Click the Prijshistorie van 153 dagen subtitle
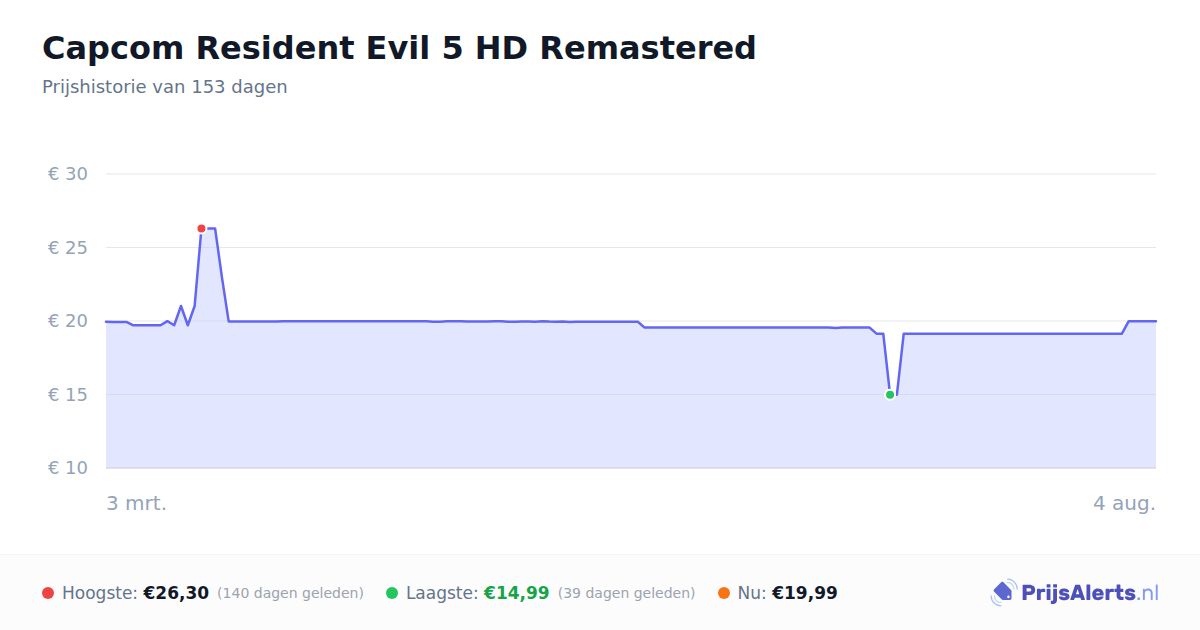 165,87
